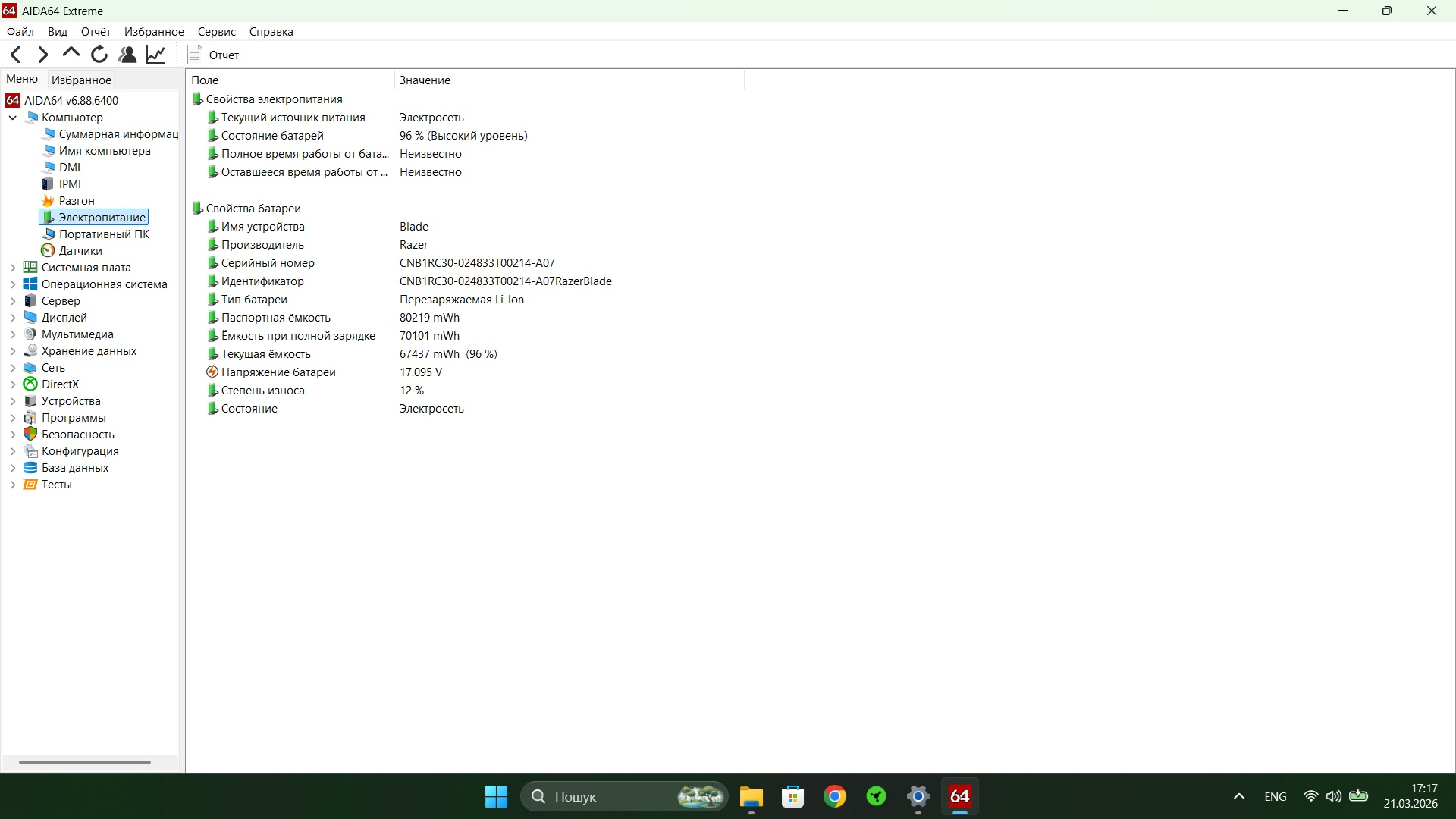The width and height of the screenshot is (1456, 819).
Task: Click the Up level arrow icon
Action: tap(71, 53)
